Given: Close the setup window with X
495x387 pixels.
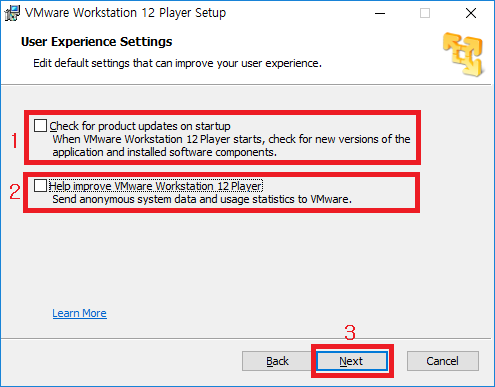Looking at the screenshot, I should [471, 13].
